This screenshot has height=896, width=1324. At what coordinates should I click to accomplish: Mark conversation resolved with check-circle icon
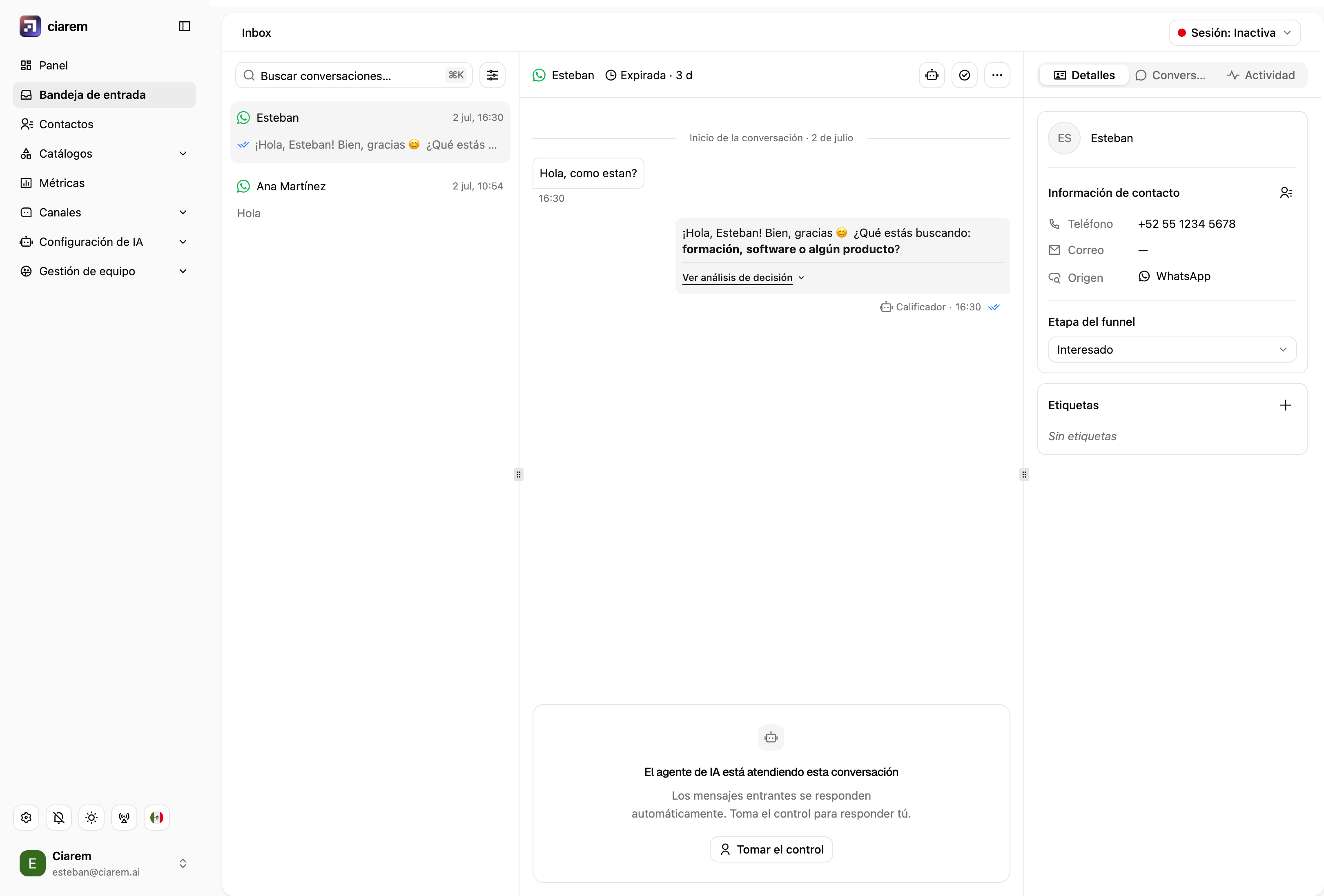pyautogui.click(x=965, y=75)
